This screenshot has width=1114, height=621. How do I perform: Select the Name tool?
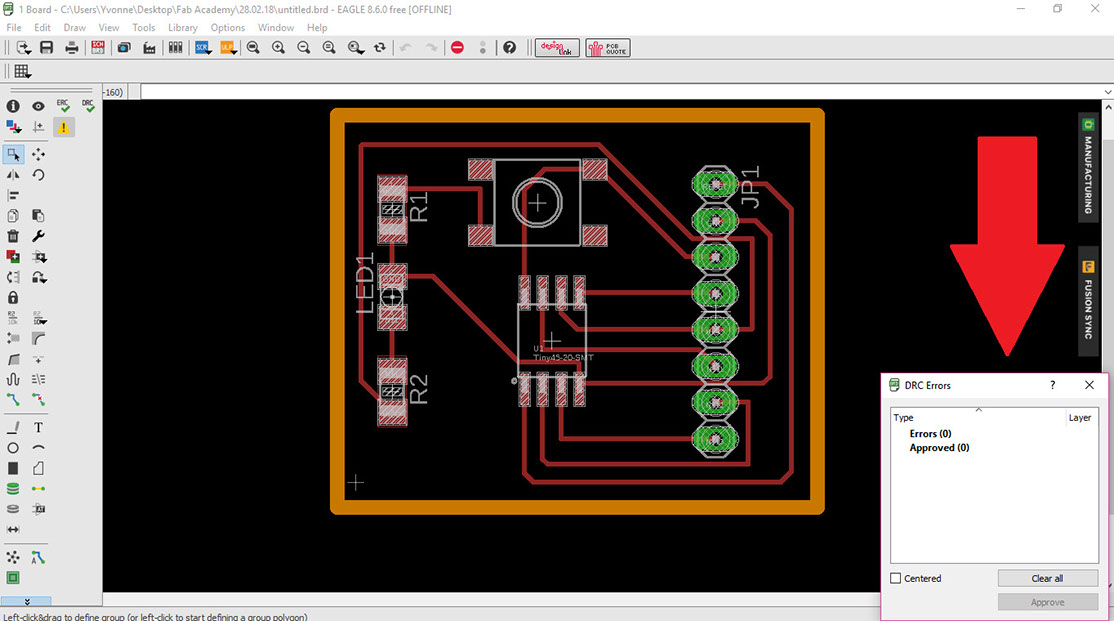click(x=13, y=318)
